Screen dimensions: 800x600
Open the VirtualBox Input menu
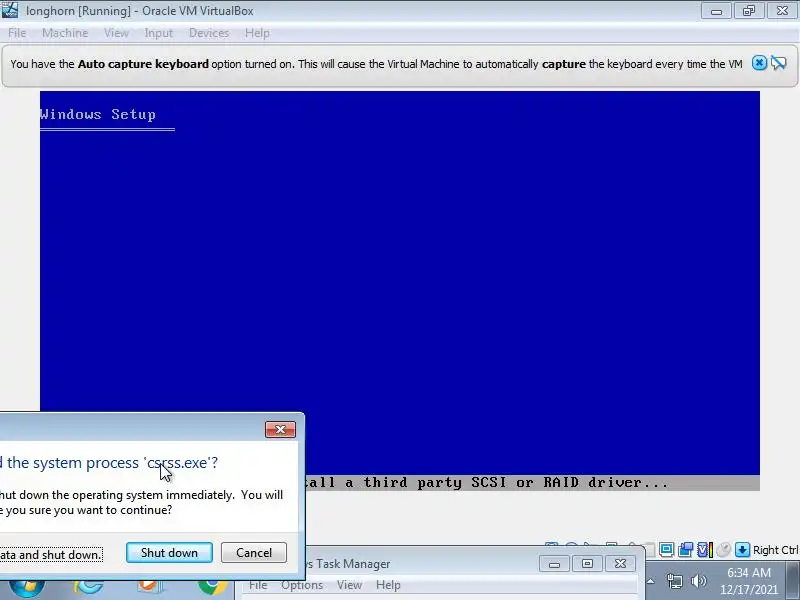(x=159, y=33)
